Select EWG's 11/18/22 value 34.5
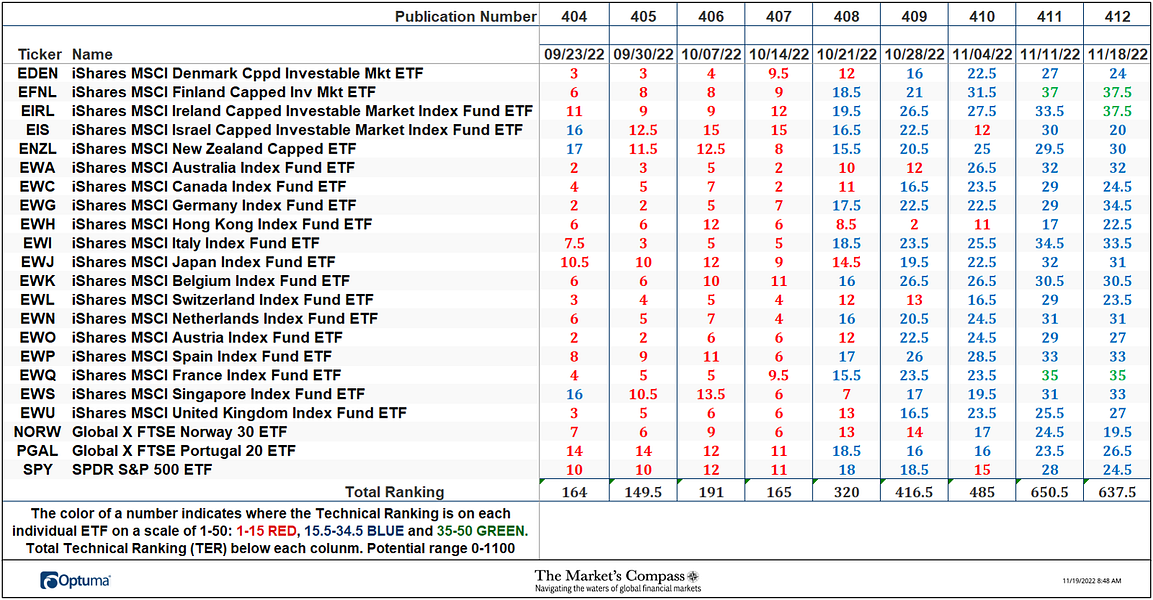The width and height of the screenshot is (1153, 600). pyautogui.click(x=1118, y=206)
